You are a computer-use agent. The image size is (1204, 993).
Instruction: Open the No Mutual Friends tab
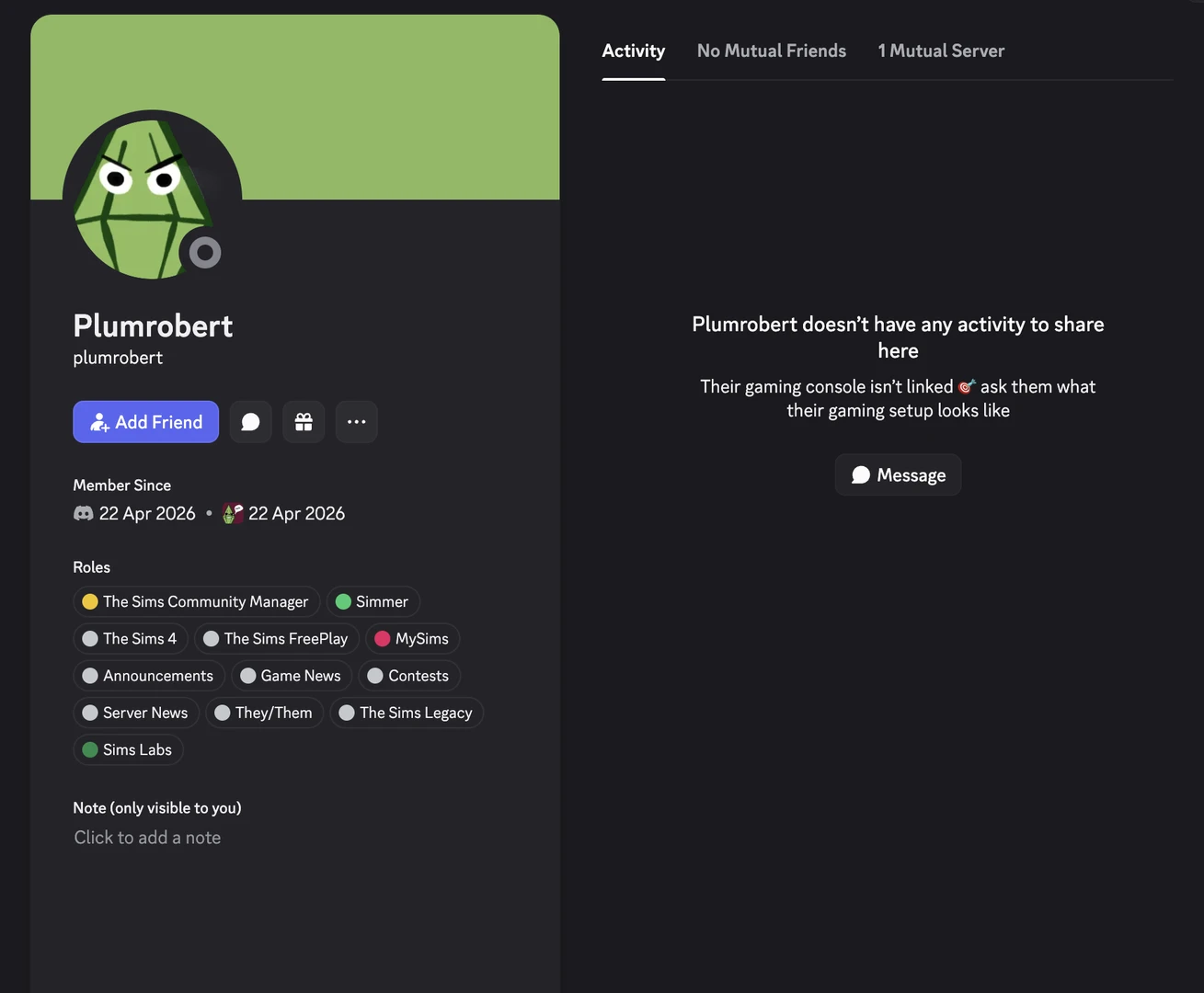772,51
